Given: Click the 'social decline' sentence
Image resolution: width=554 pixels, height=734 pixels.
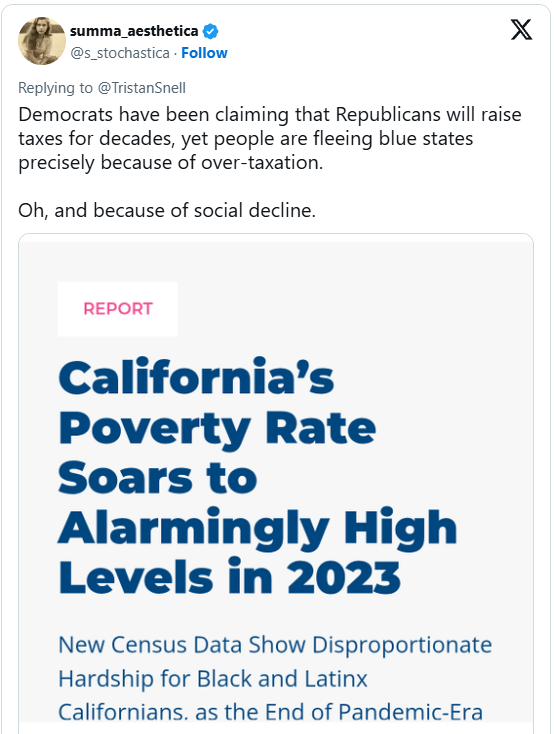Looking at the screenshot, I should tap(167, 211).
